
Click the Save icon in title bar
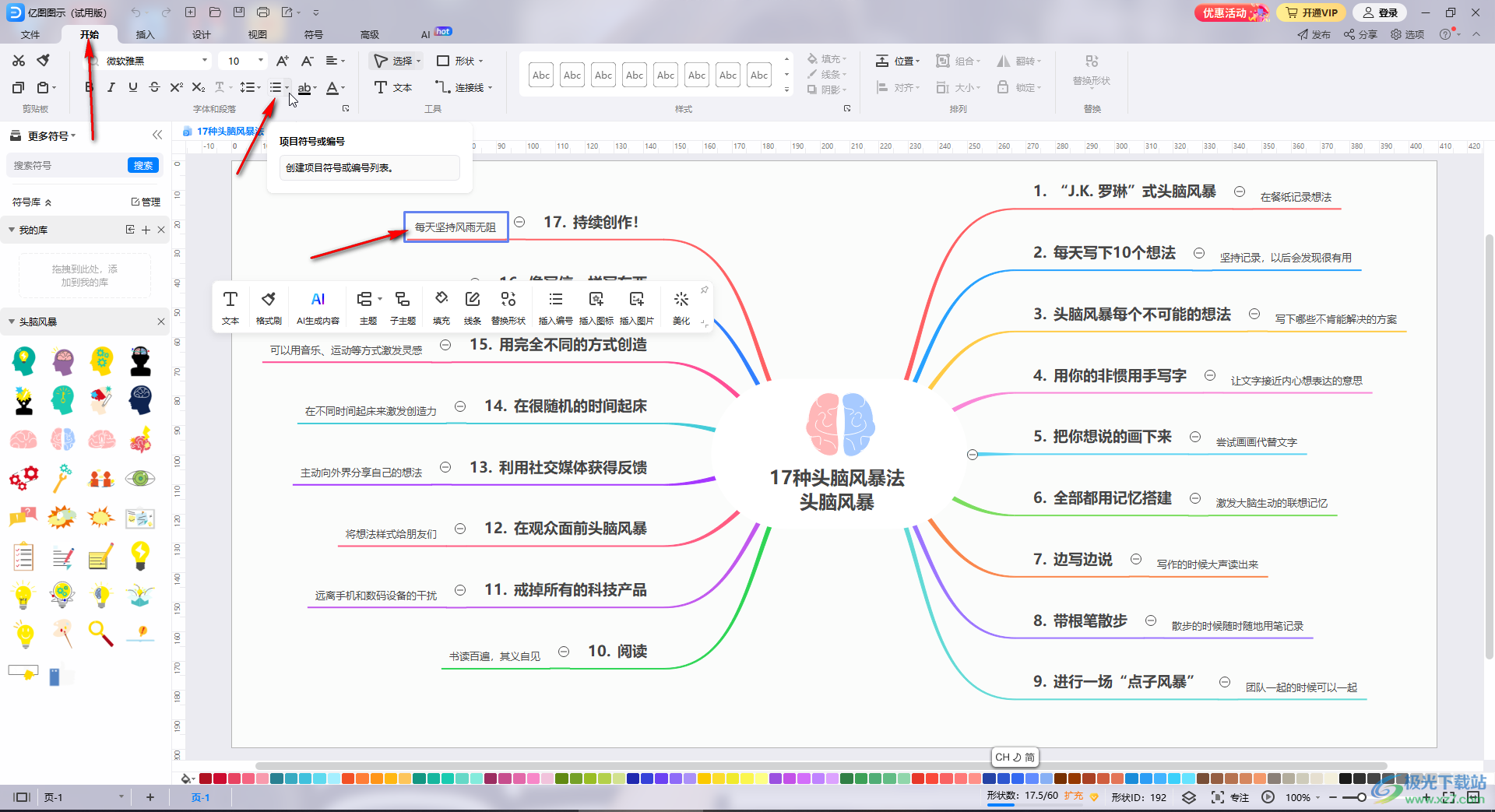(239, 12)
